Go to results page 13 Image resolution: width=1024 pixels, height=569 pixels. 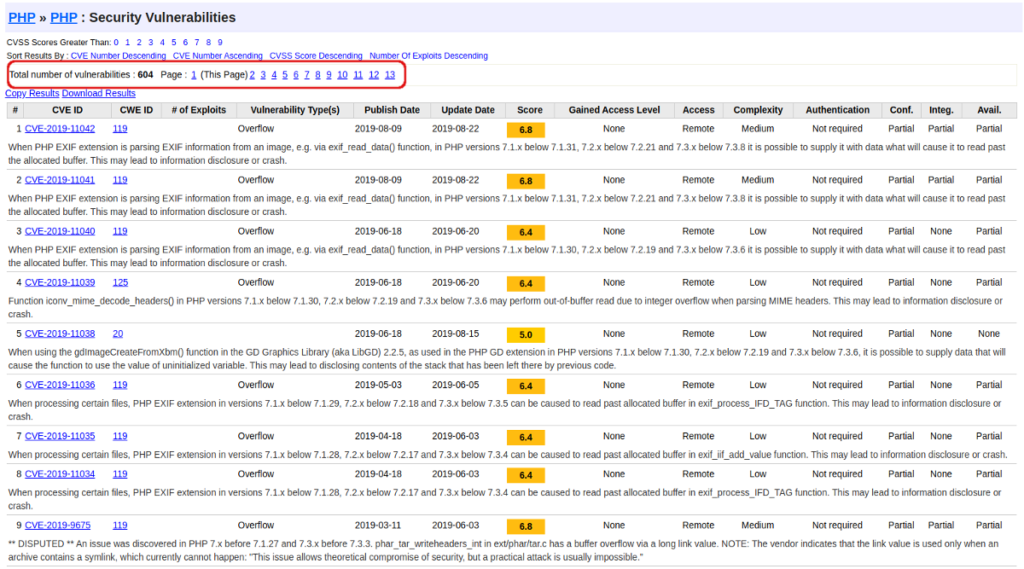pyautogui.click(x=390, y=75)
